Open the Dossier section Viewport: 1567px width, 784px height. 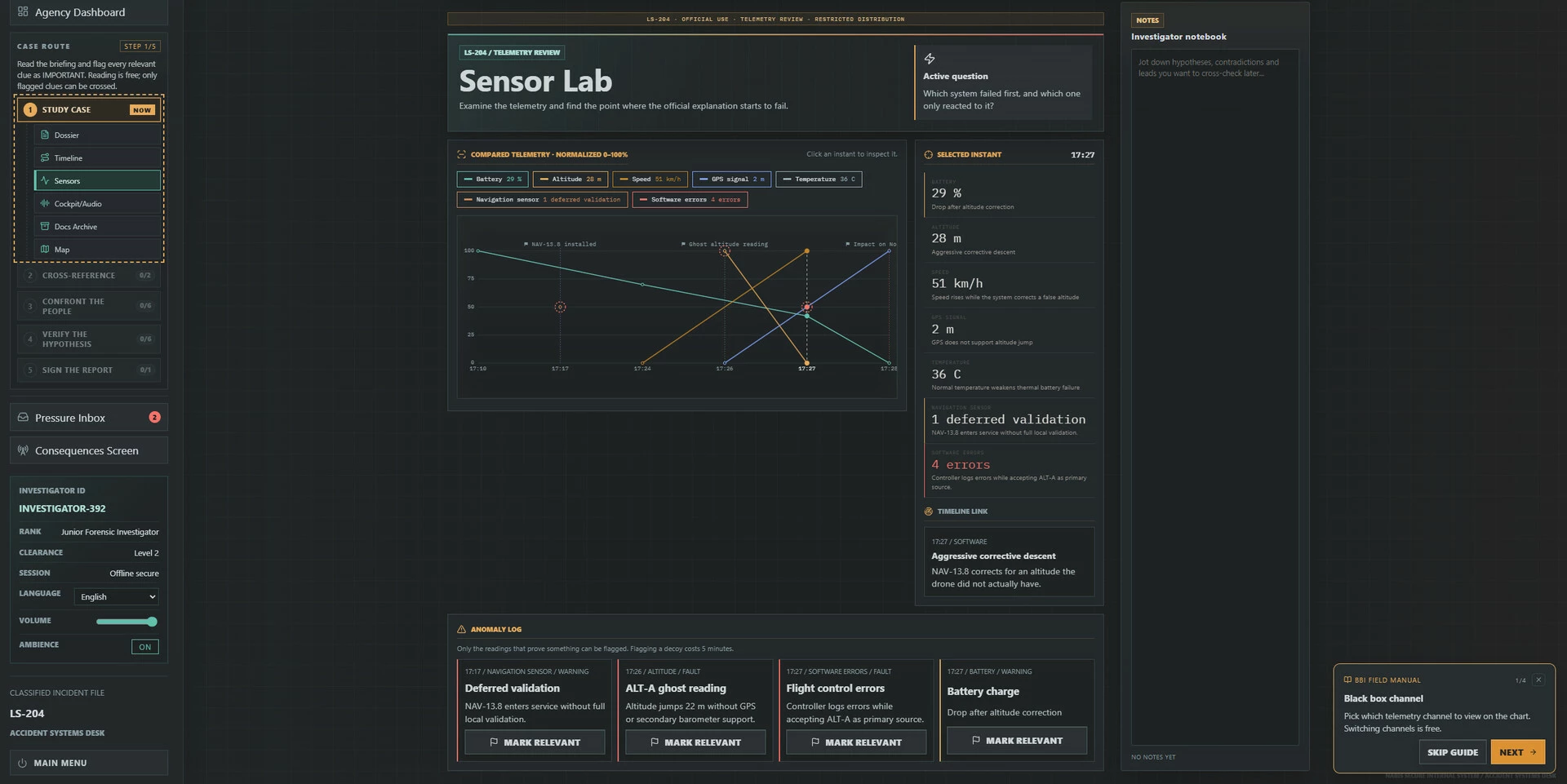click(x=97, y=135)
